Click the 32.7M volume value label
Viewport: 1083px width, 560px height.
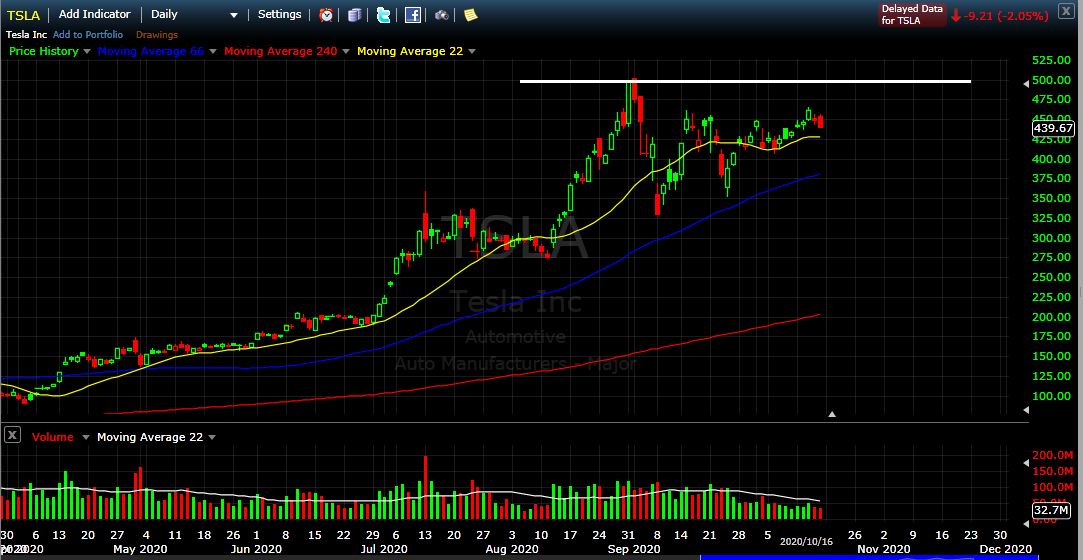1053,511
